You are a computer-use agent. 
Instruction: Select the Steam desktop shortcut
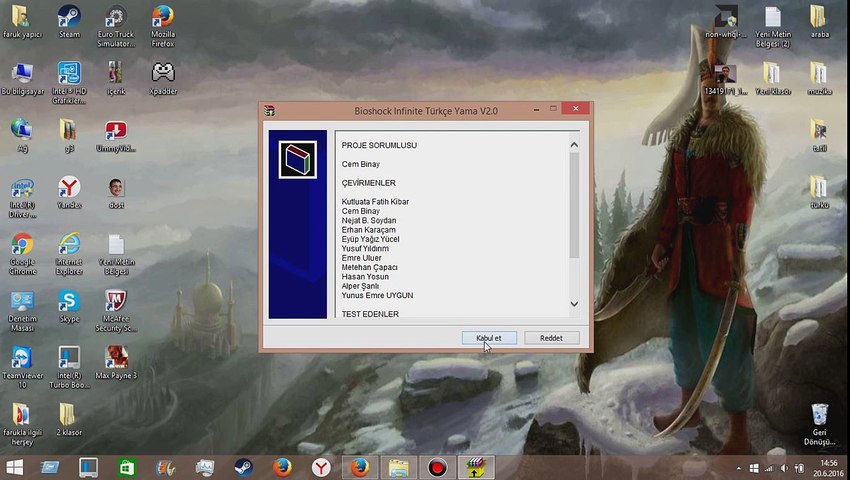coord(69,22)
